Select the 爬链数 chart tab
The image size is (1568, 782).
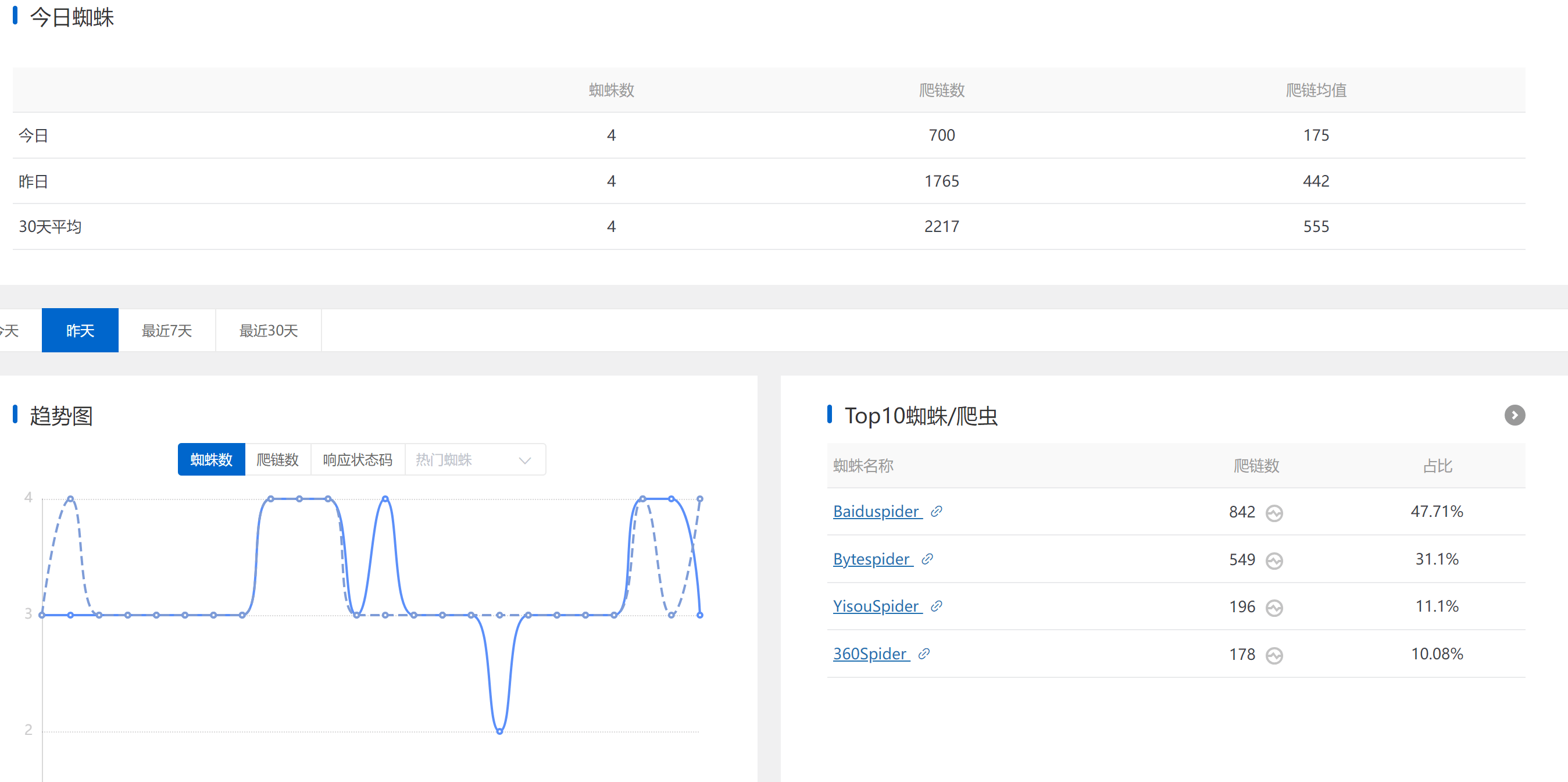tap(277, 459)
